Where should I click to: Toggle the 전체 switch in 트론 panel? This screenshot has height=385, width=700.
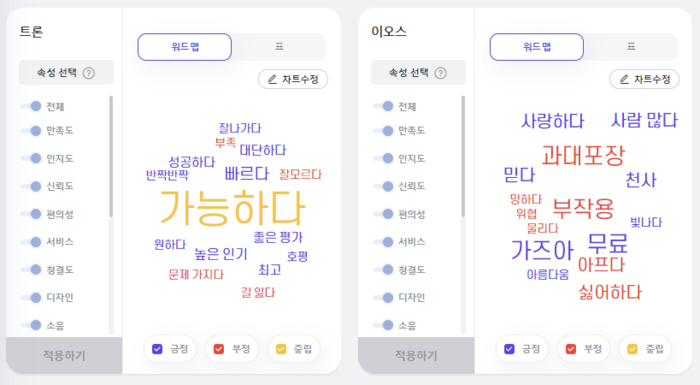point(31,106)
